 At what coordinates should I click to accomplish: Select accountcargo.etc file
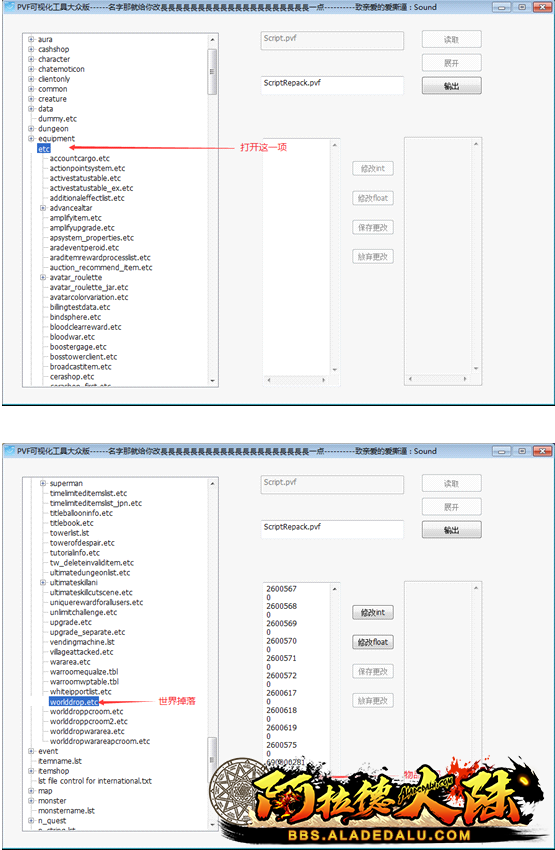coord(80,158)
